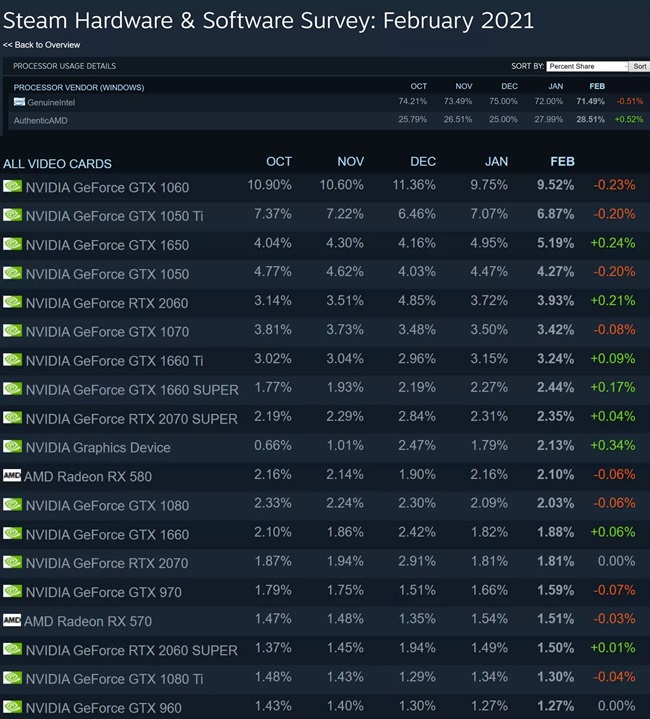Viewport: 650px width, 719px height.
Task: Click NVIDIA logo in the RTX 2070 row
Action: pos(12,562)
